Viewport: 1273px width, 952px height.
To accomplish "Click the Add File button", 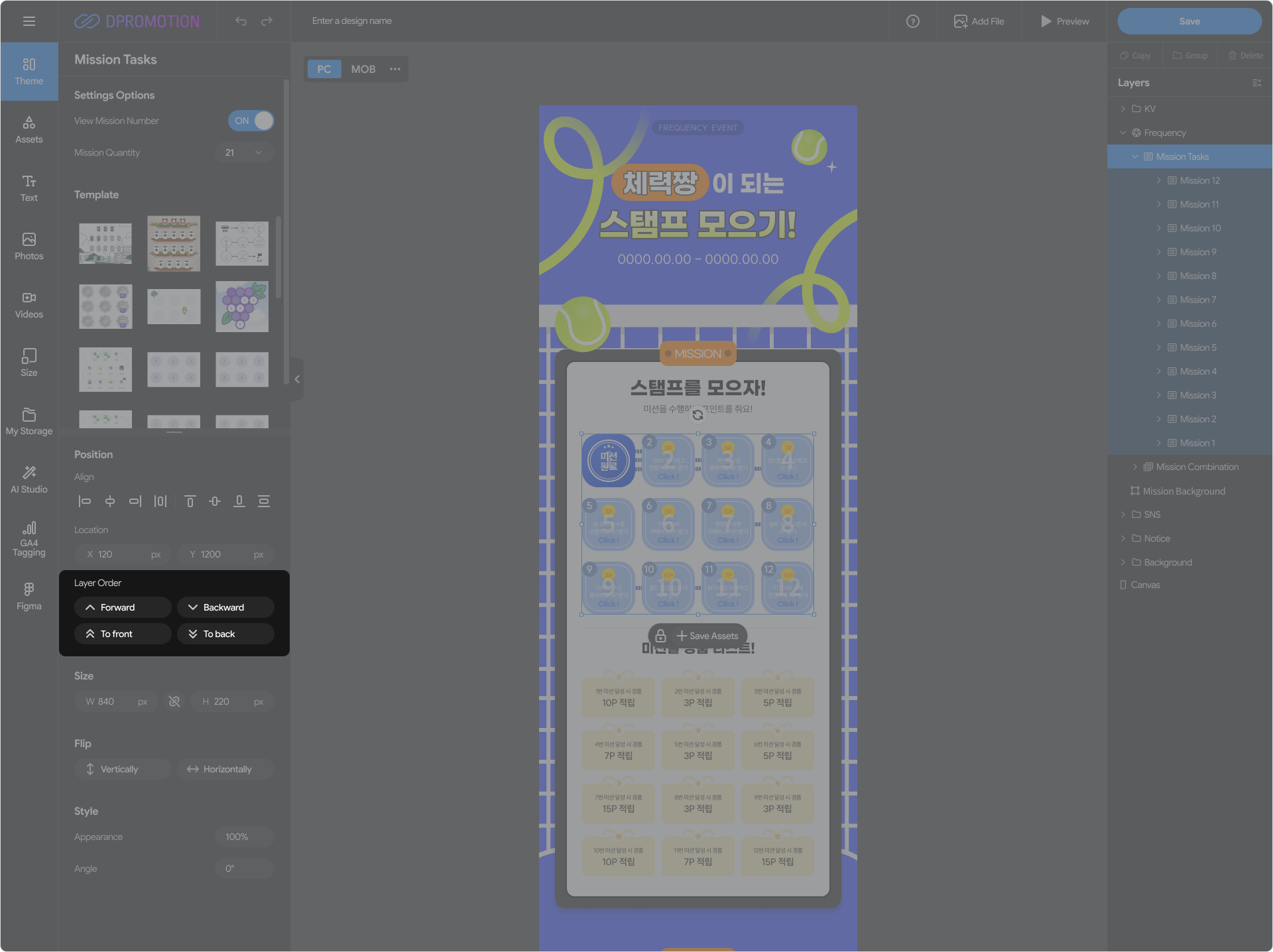I will pos(979,21).
